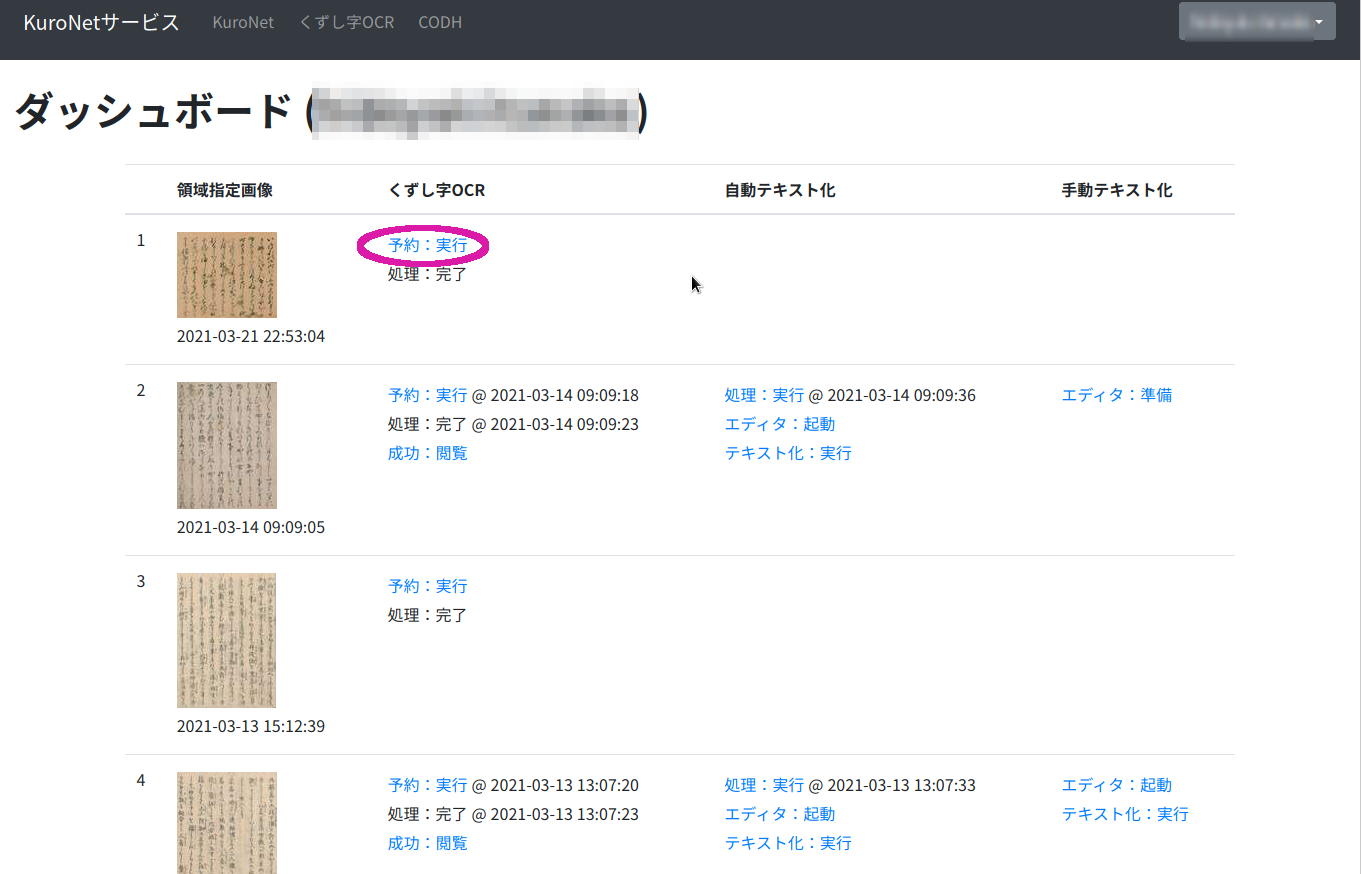This screenshot has height=874, width=1361.
Task: Open the document thumbnail in row 2
Action: (227, 445)
